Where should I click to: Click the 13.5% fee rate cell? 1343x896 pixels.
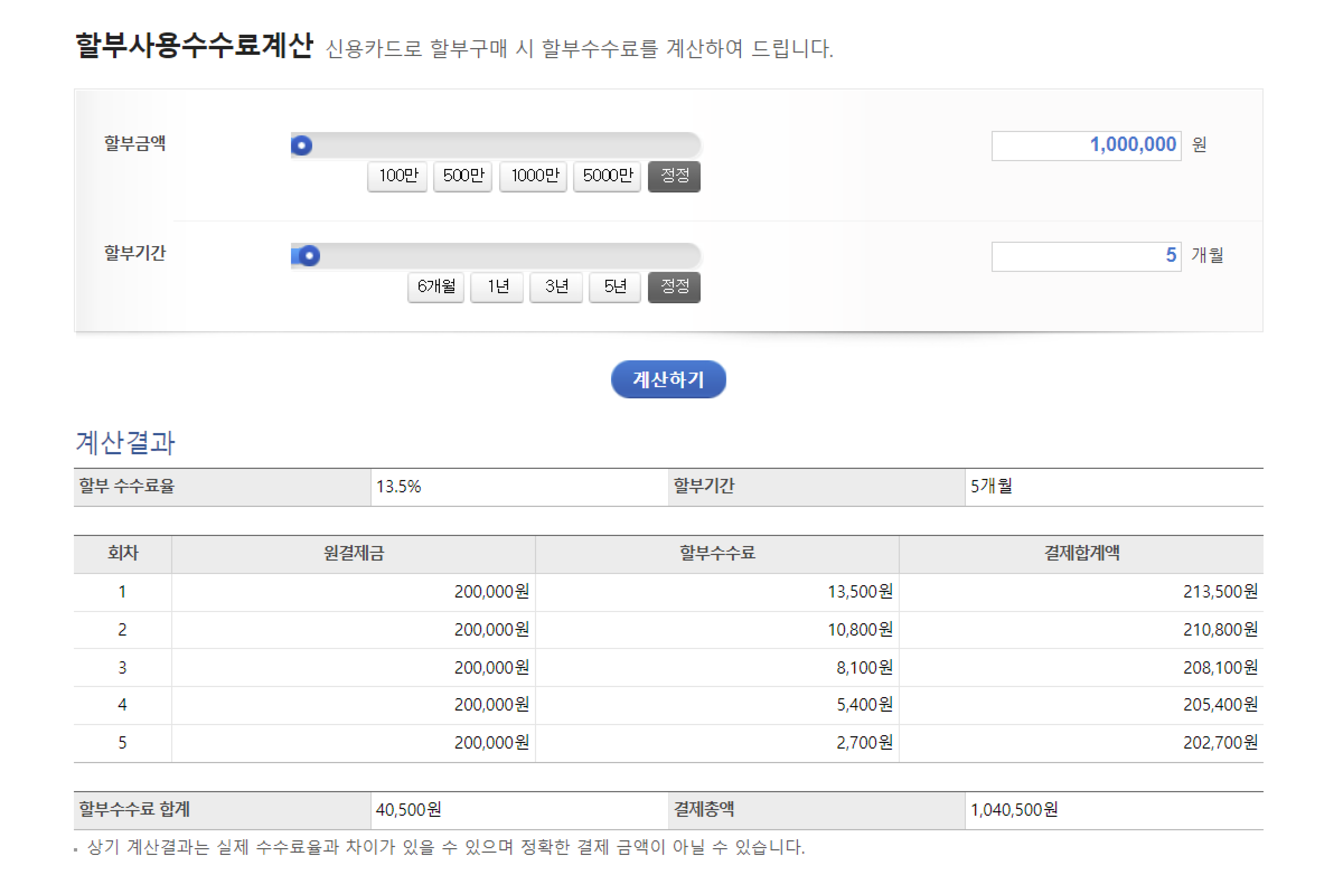coord(398,487)
